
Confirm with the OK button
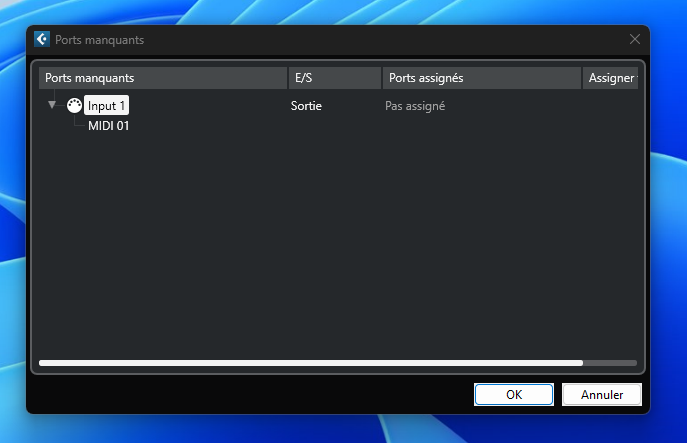(514, 395)
